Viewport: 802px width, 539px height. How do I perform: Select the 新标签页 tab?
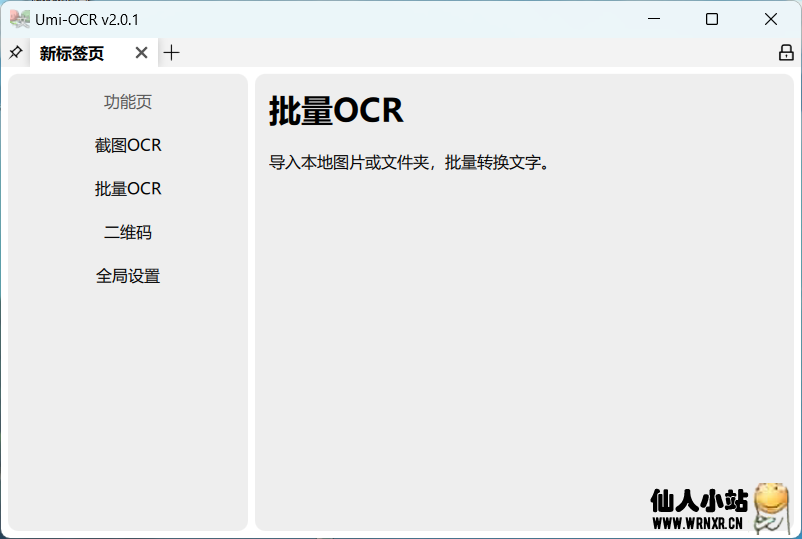(x=72, y=53)
